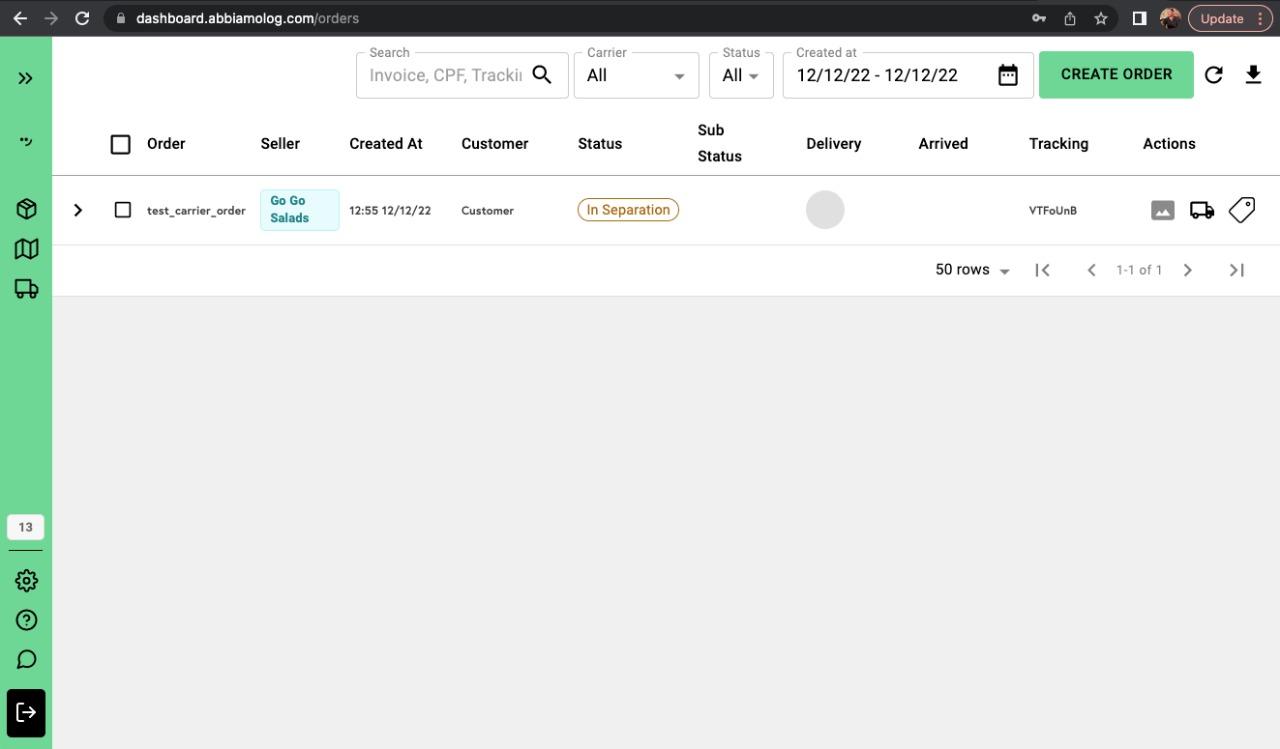Open help question-mark icon

pyautogui.click(x=26, y=620)
